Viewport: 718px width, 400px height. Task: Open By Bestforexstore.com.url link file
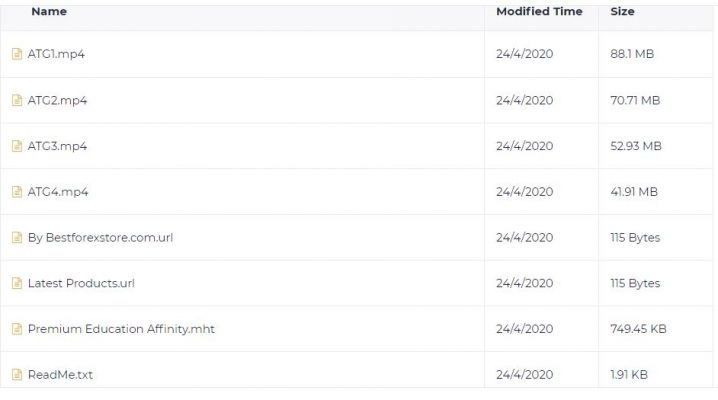click(x=100, y=238)
